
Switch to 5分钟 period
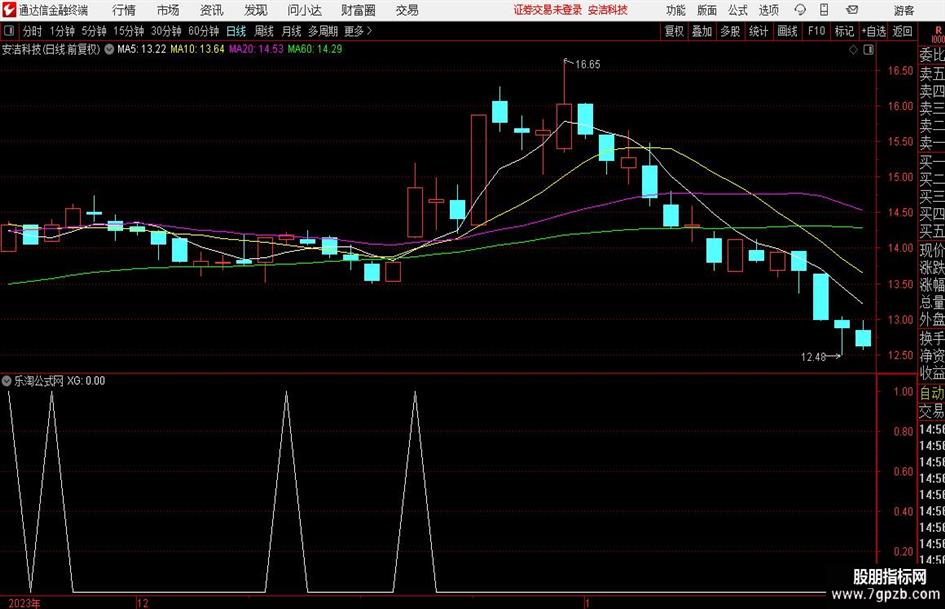coord(93,31)
